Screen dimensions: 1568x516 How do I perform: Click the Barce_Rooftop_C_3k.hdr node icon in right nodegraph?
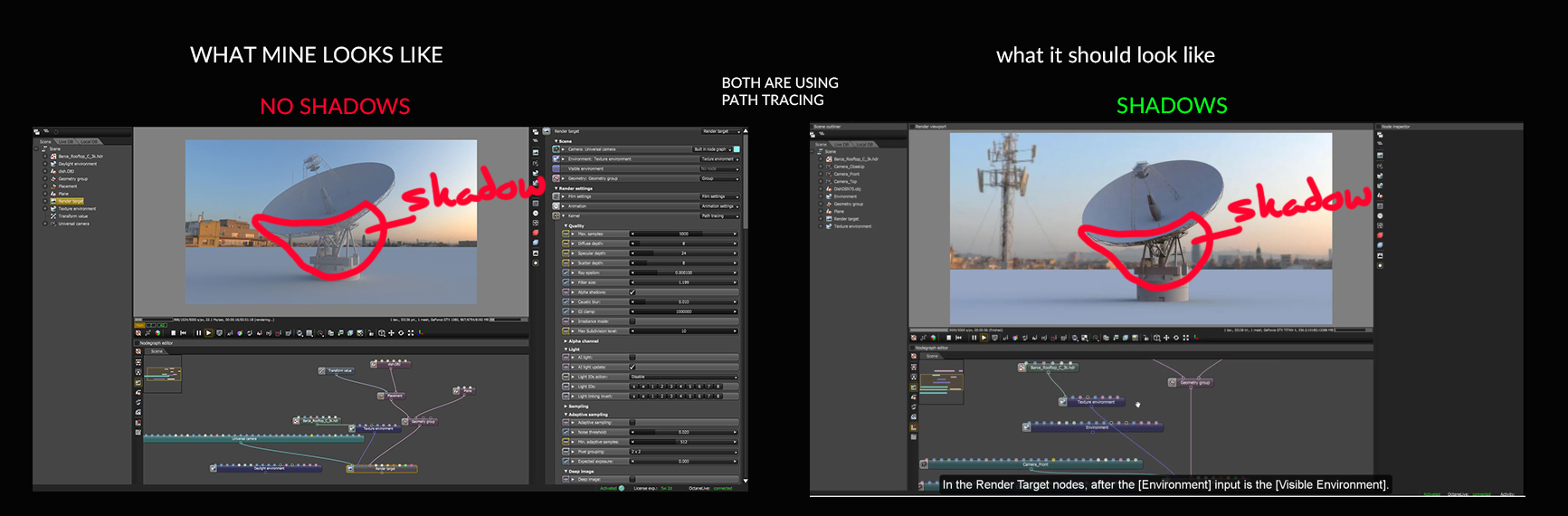(x=1022, y=368)
